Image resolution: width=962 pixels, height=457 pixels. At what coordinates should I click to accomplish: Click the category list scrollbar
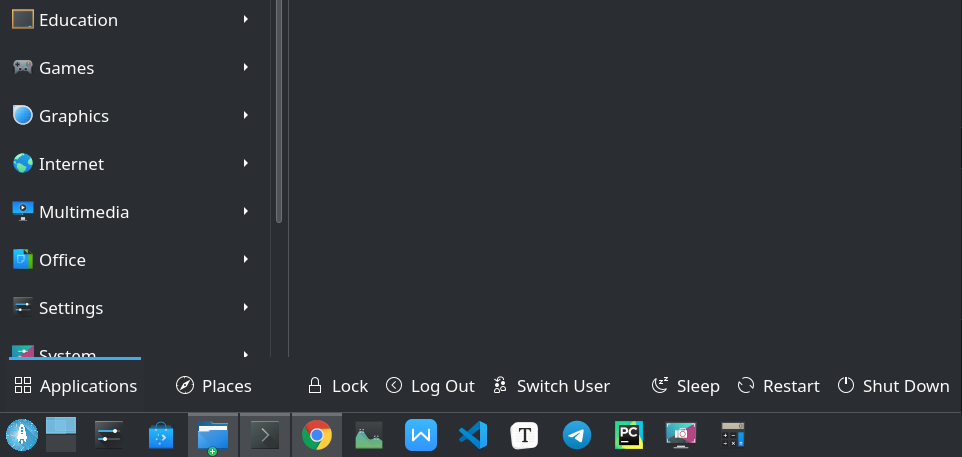click(279, 111)
